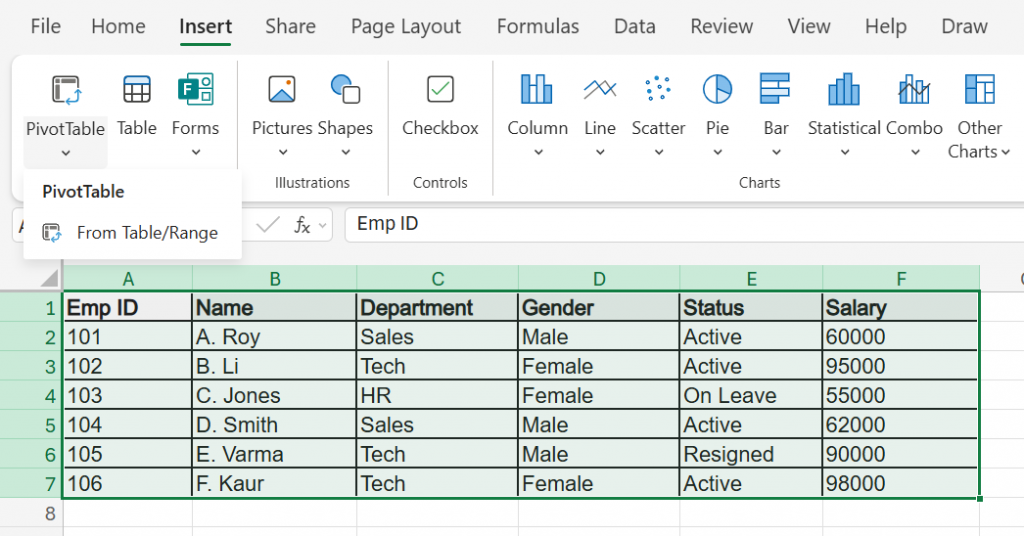Image resolution: width=1024 pixels, height=536 pixels.
Task: Open the Page Layout tab
Action: pos(406,27)
